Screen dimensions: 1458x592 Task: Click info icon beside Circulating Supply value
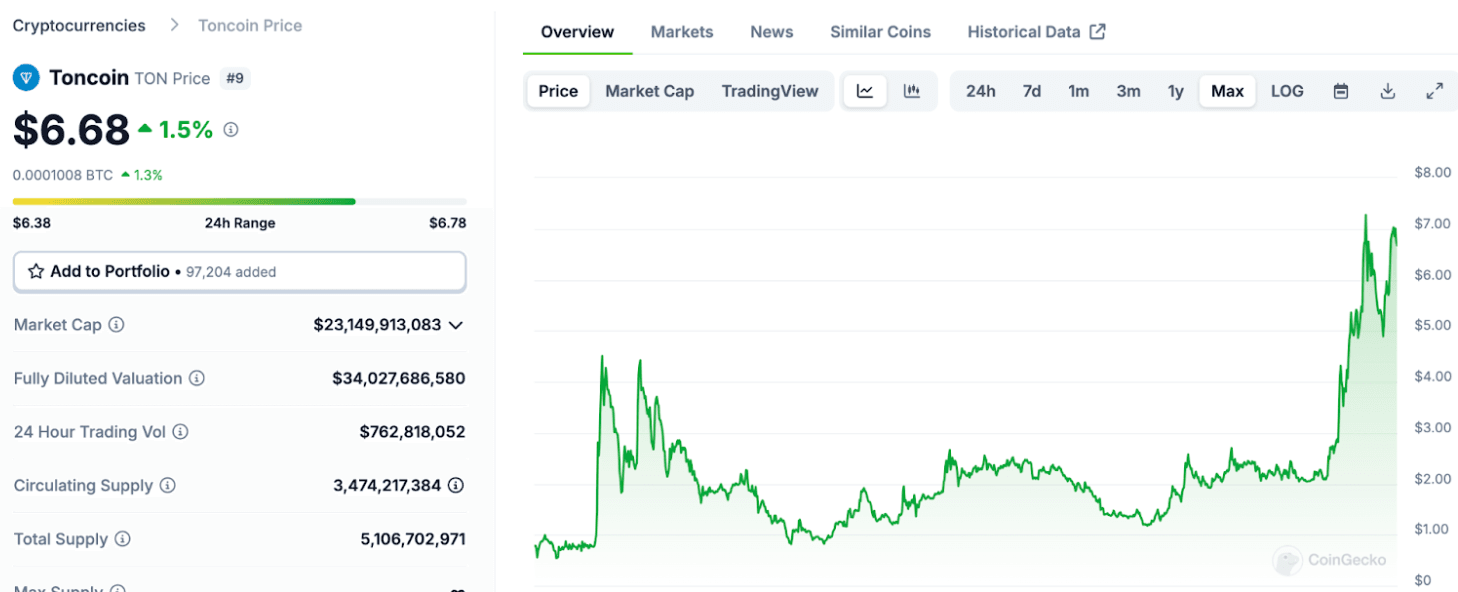coord(456,486)
